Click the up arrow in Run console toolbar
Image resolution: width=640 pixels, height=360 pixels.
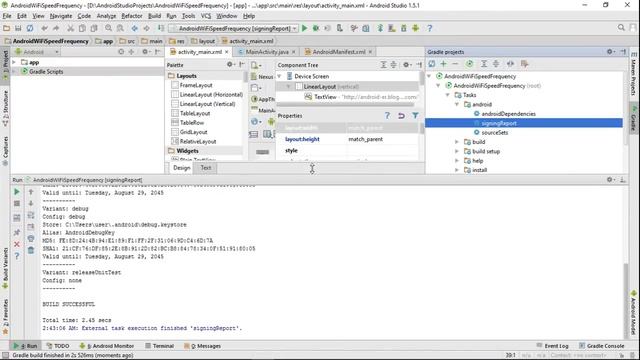31,191
